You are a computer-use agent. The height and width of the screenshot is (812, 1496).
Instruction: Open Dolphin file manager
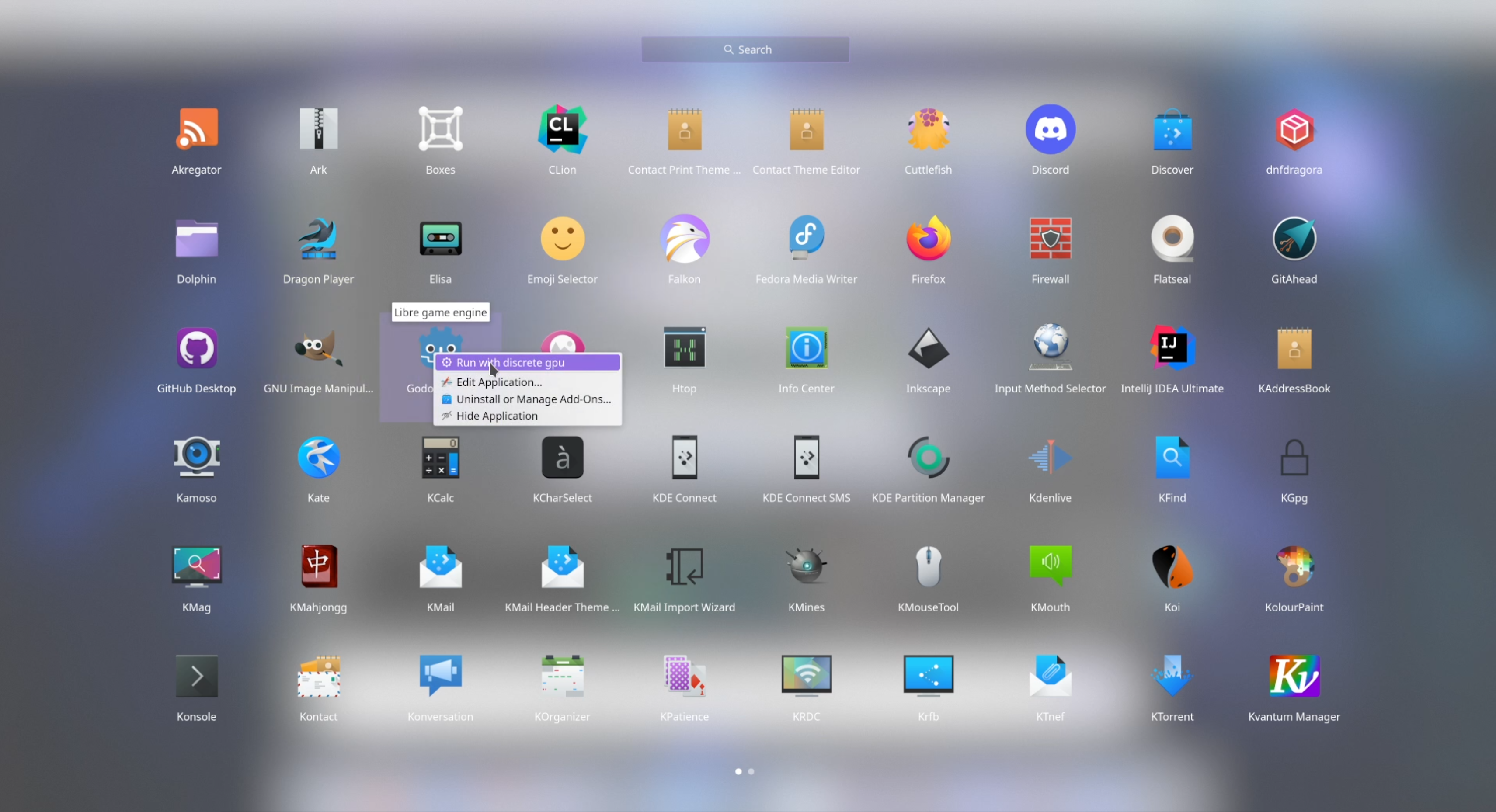(196, 239)
